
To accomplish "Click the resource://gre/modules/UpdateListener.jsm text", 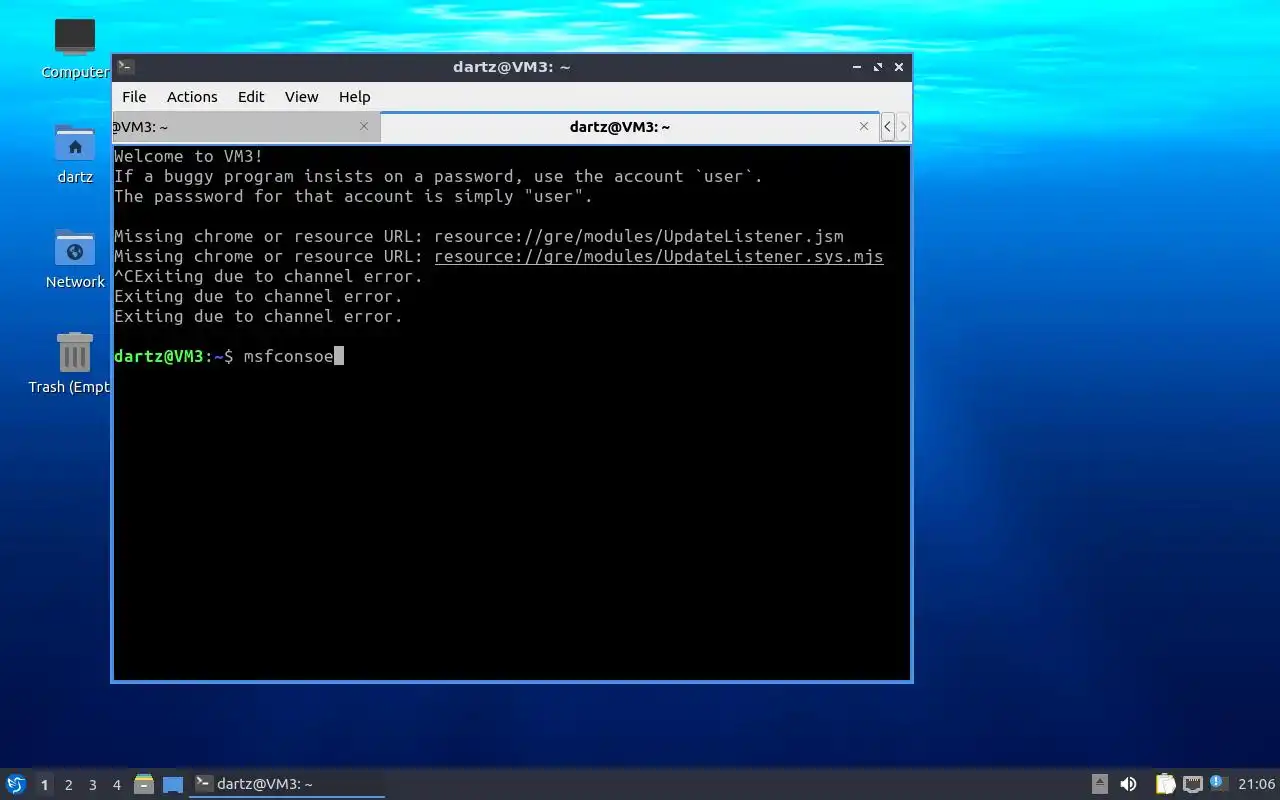I will (639, 237).
